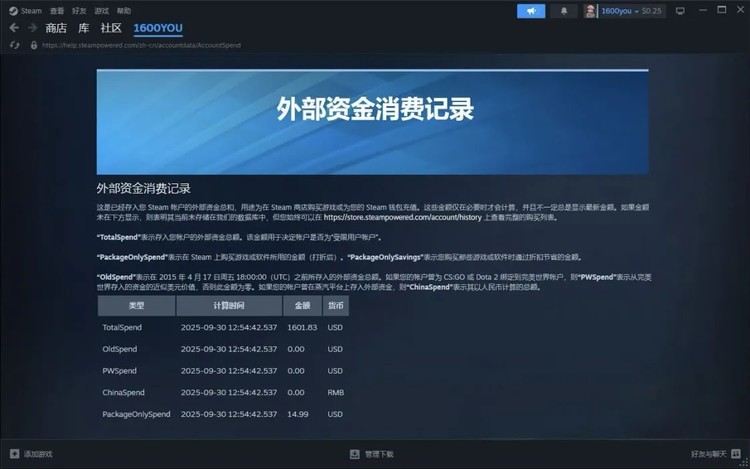This screenshot has height=469, width=750.
Task: Click the 类型 column header
Action: pos(136,305)
